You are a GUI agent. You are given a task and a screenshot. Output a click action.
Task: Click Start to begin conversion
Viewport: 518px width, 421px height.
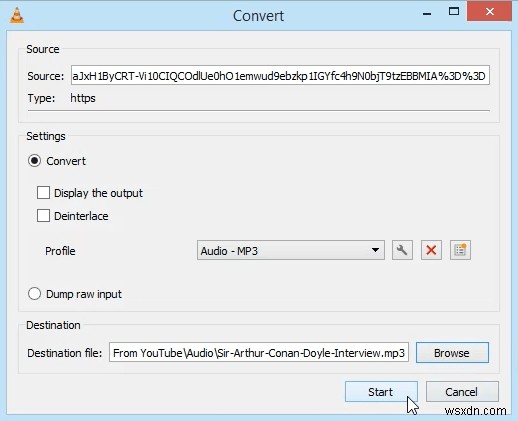pyautogui.click(x=381, y=392)
